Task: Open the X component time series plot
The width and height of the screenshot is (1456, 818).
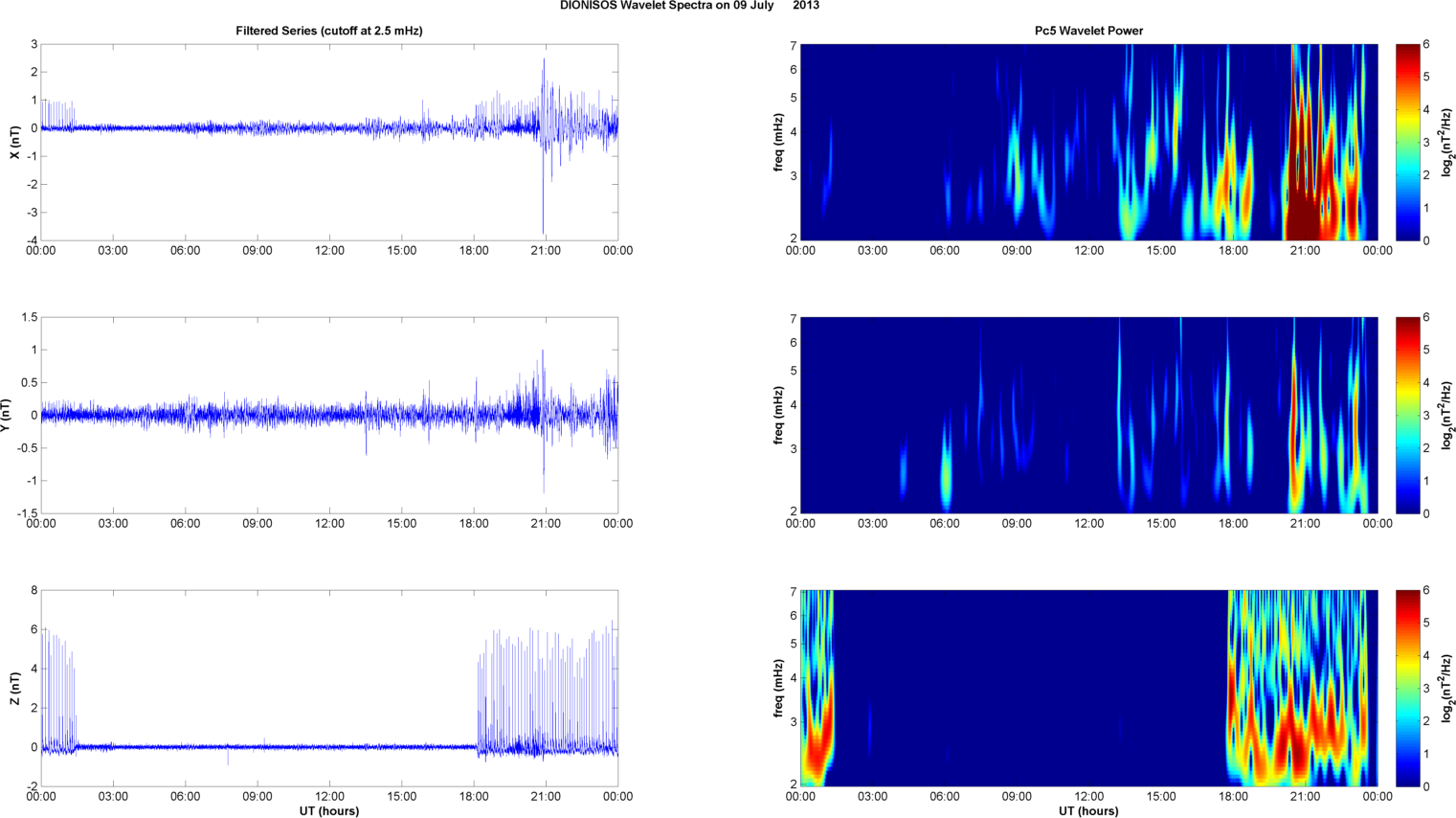Action: point(329,142)
